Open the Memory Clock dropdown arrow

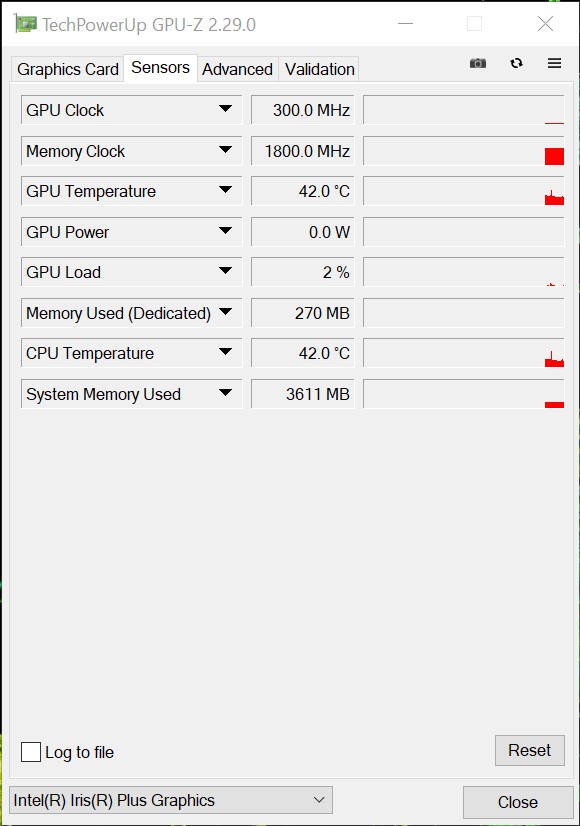tap(225, 150)
